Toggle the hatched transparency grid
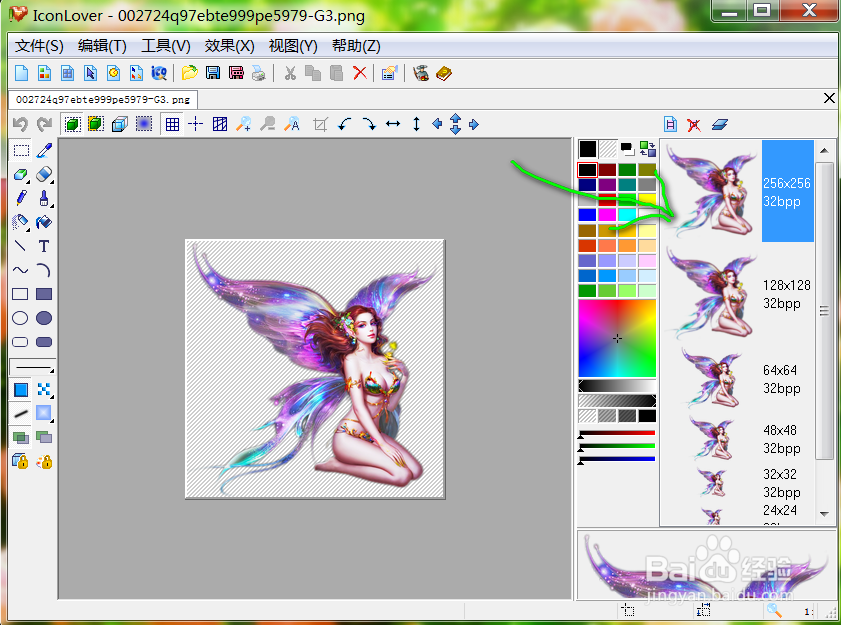841x625 pixels. click(220, 124)
